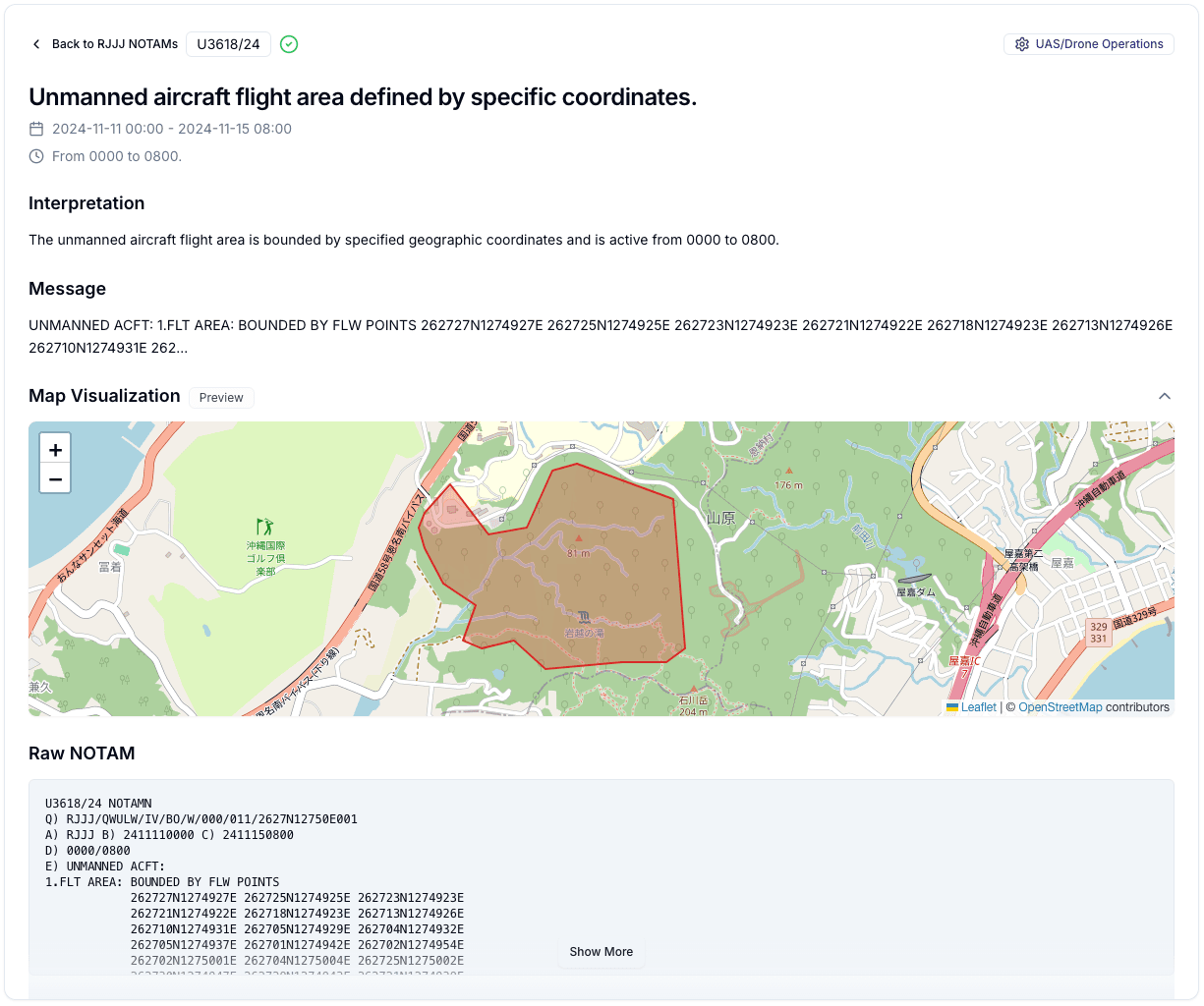Image resolution: width=1204 pixels, height=1006 pixels.
Task: Click the U3618/24 NOTAM ID badge
Action: coord(228,44)
